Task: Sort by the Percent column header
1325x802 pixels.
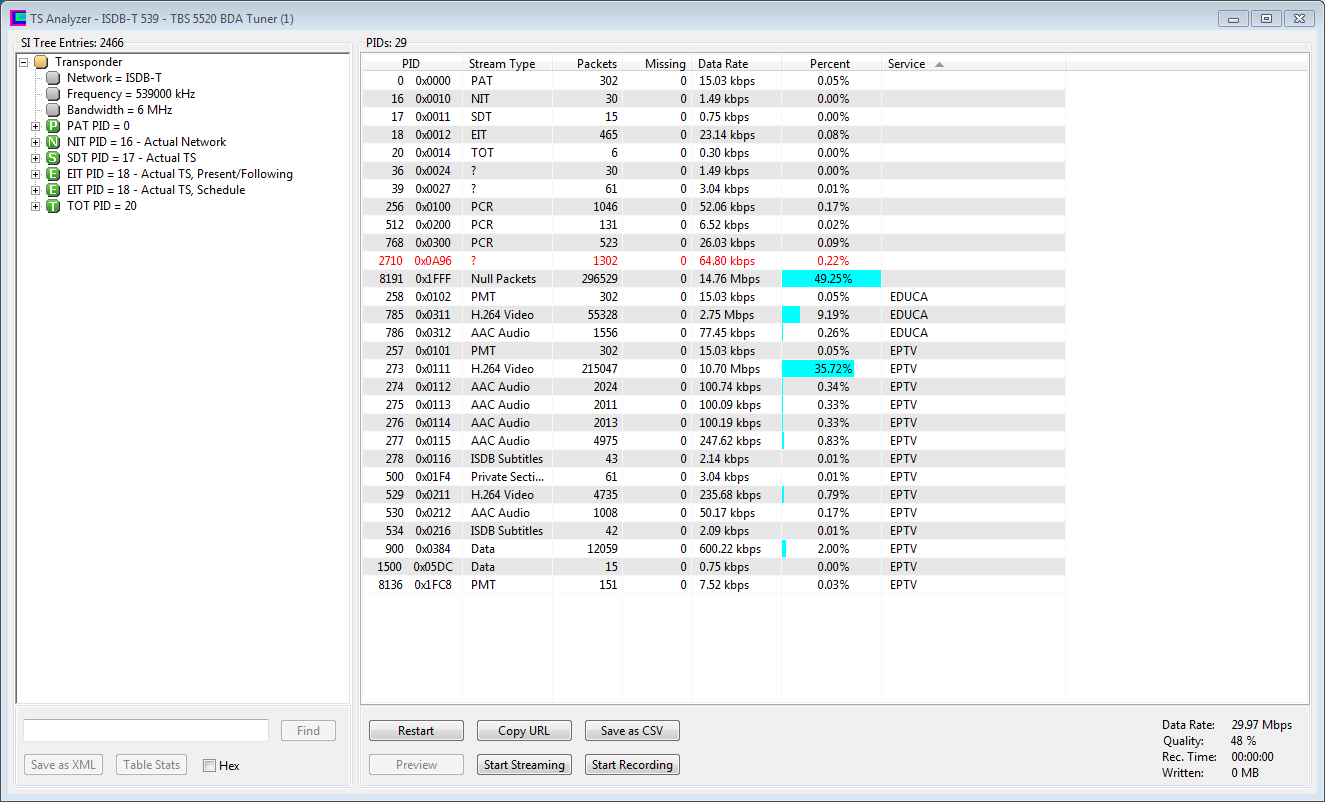Action: coord(831,63)
